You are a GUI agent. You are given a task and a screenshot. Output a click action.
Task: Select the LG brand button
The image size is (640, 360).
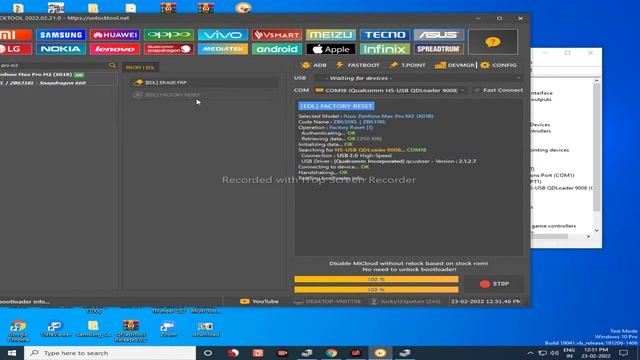point(16,49)
